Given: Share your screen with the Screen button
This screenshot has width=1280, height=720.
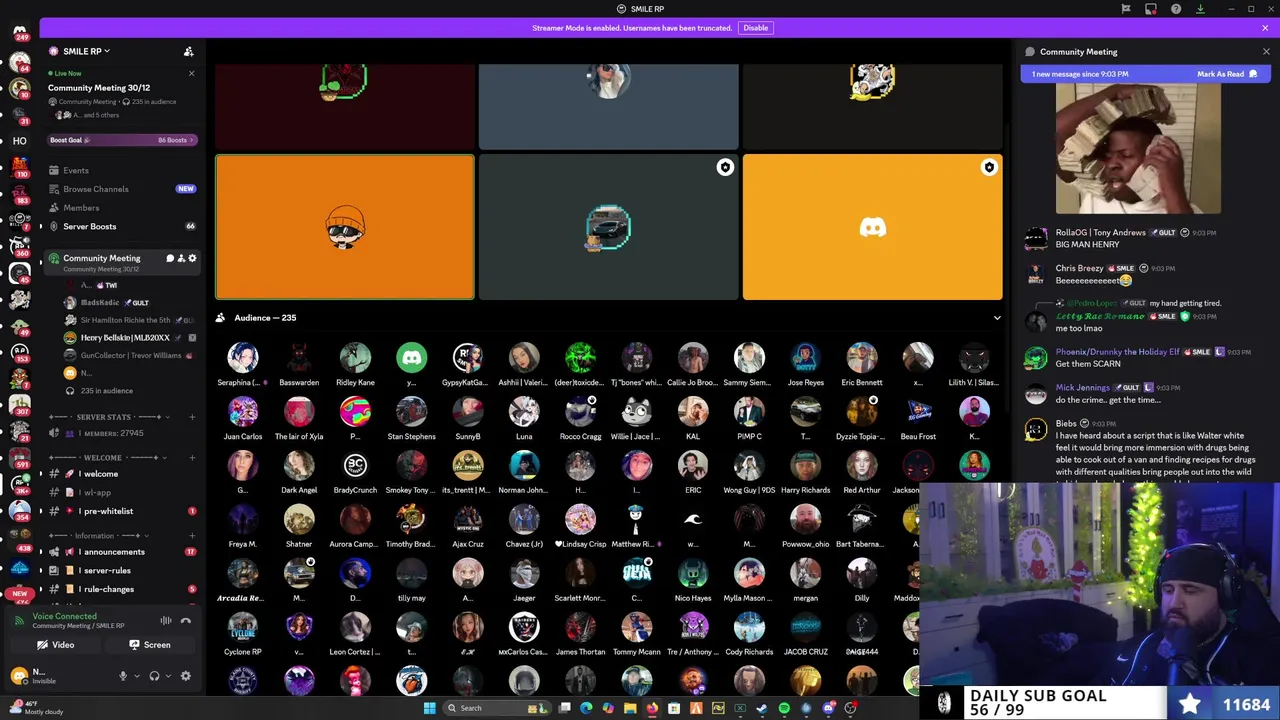Looking at the screenshot, I should click(x=150, y=645).
